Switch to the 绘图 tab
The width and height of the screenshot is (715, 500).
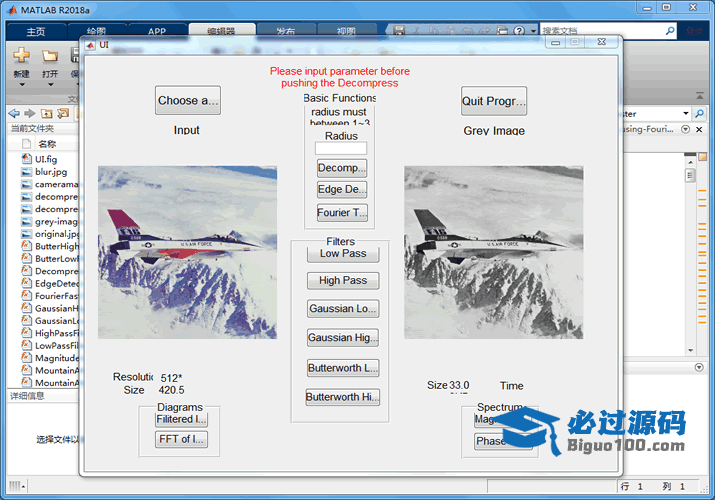96,31
